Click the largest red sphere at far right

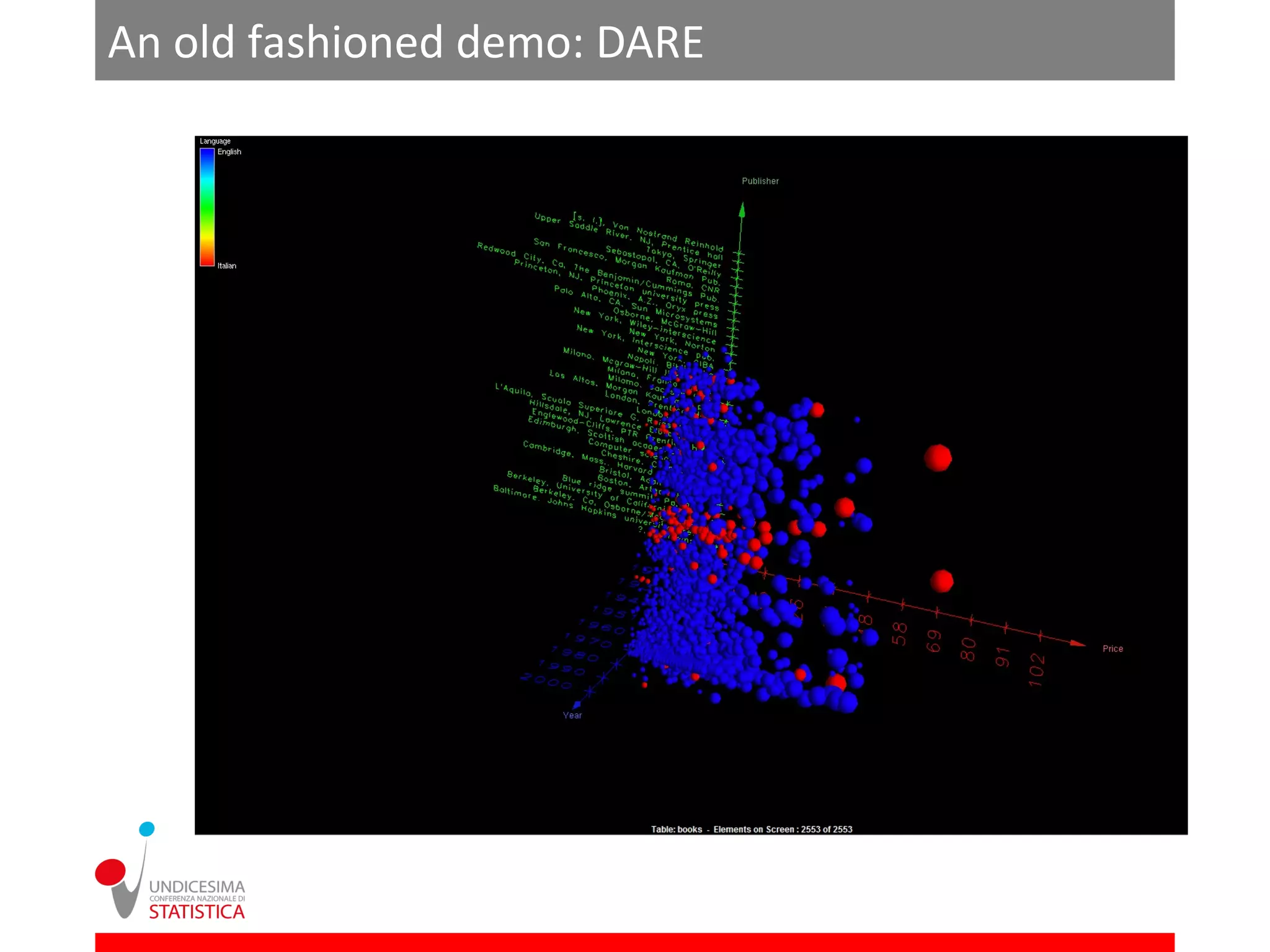tap(938, 458)
